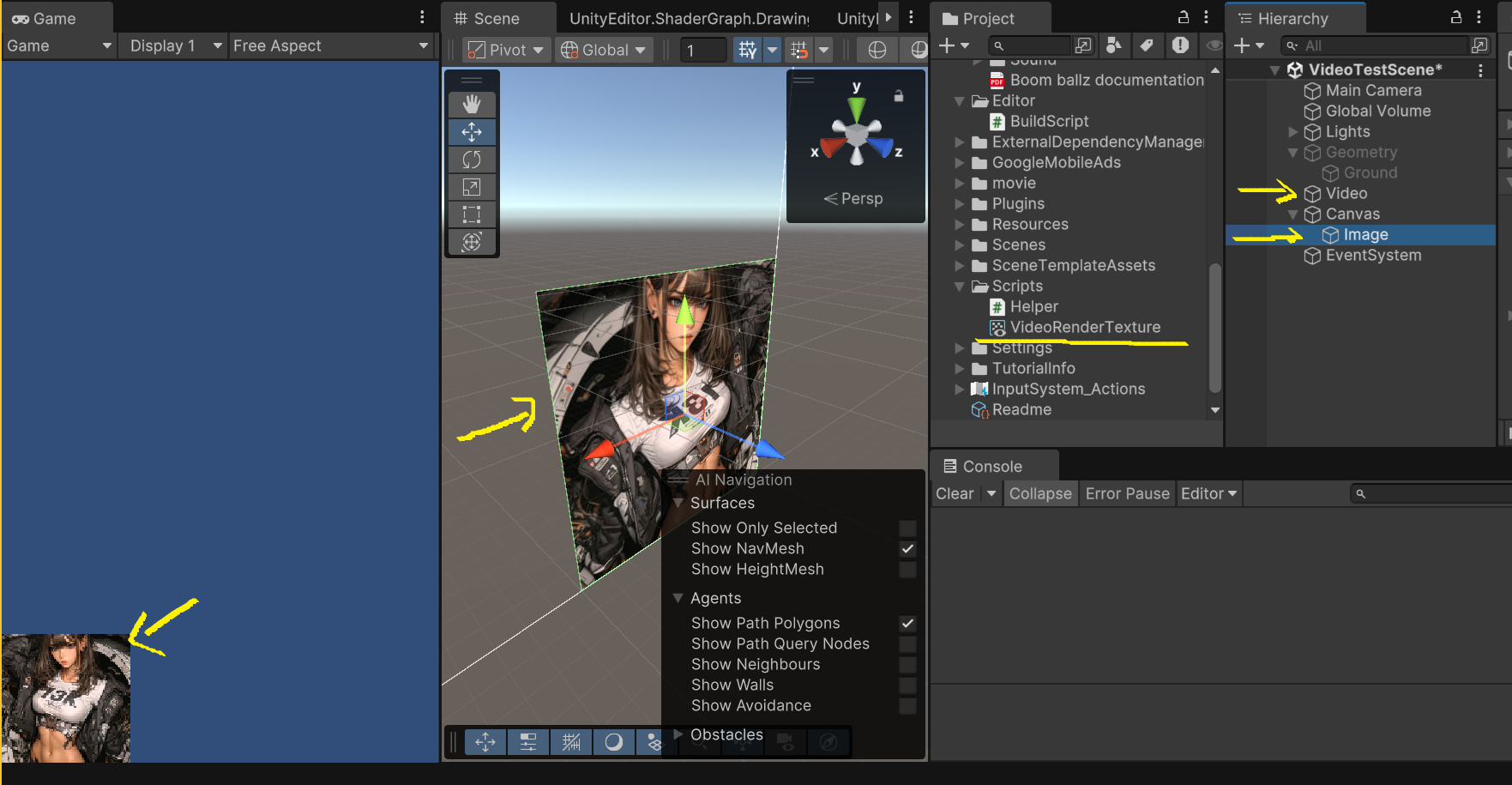Click the blue Z axis cone on gizmo
The image size is (1512, 785).
click(881, 148)
